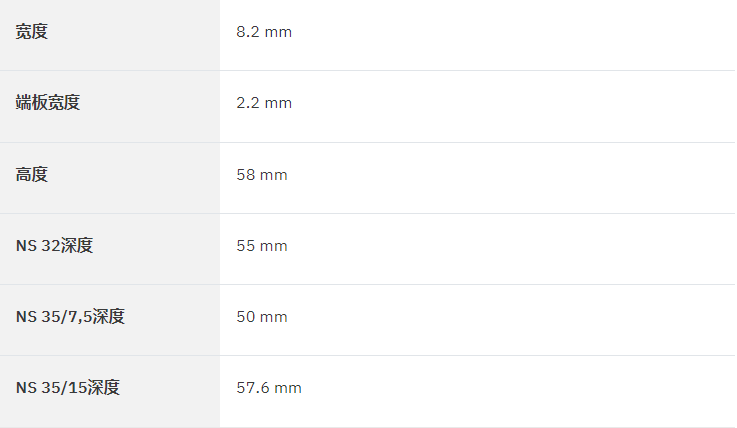Select the 57.6 mm depth value
Screen dimensions: 737x428
pyautogui.click(x=269, y=388)
